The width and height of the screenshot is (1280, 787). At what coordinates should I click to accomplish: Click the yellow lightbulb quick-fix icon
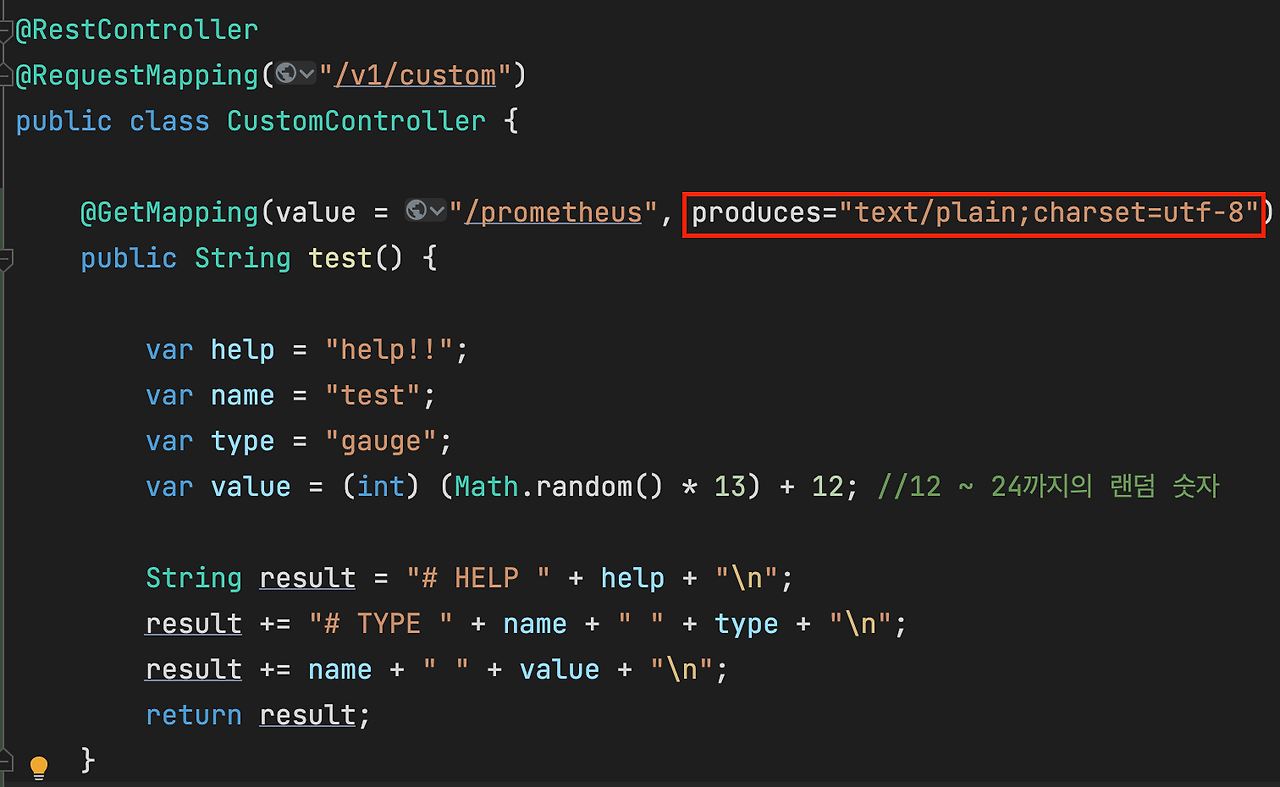pyautogui.click(x=38, y=767)
